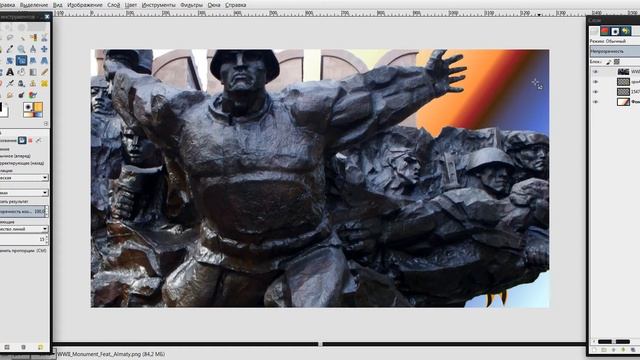Image resolution: width=640 pixels, height=360 pixels.
Task: Open the Выделение menu
Action: pyautogui.click(x=34, y=5)
